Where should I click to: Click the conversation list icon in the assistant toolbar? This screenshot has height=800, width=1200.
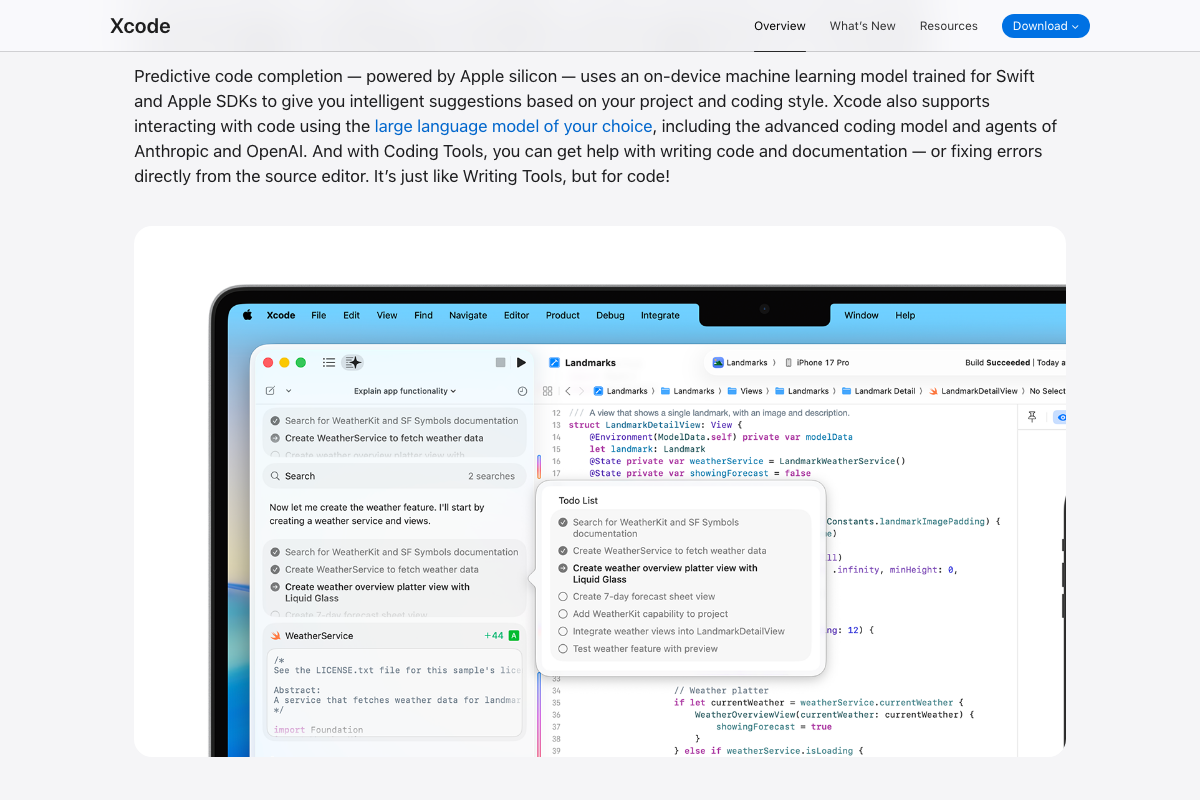330,362
